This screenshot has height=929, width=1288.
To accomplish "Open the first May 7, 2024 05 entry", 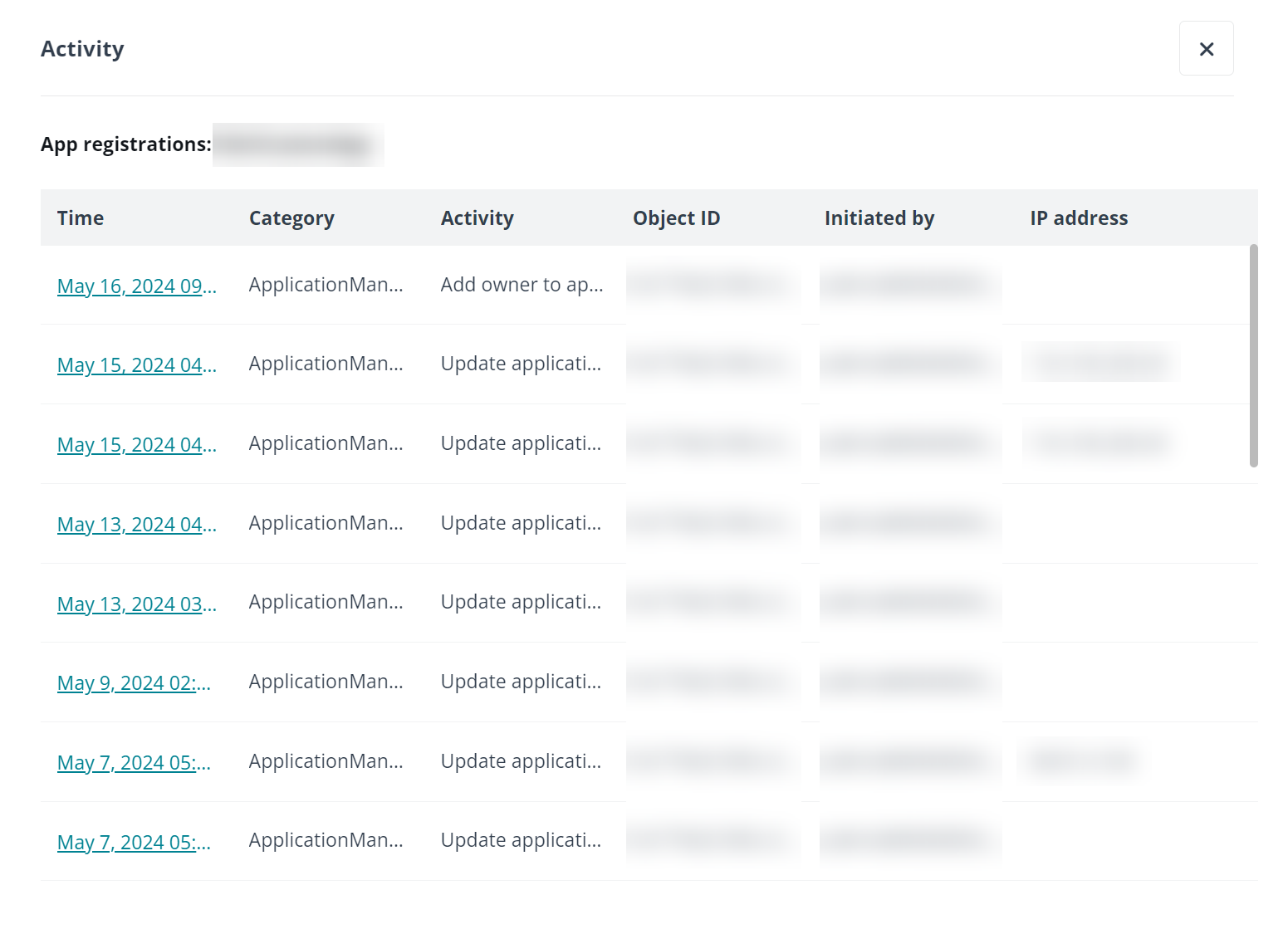I will pos(134,763).
